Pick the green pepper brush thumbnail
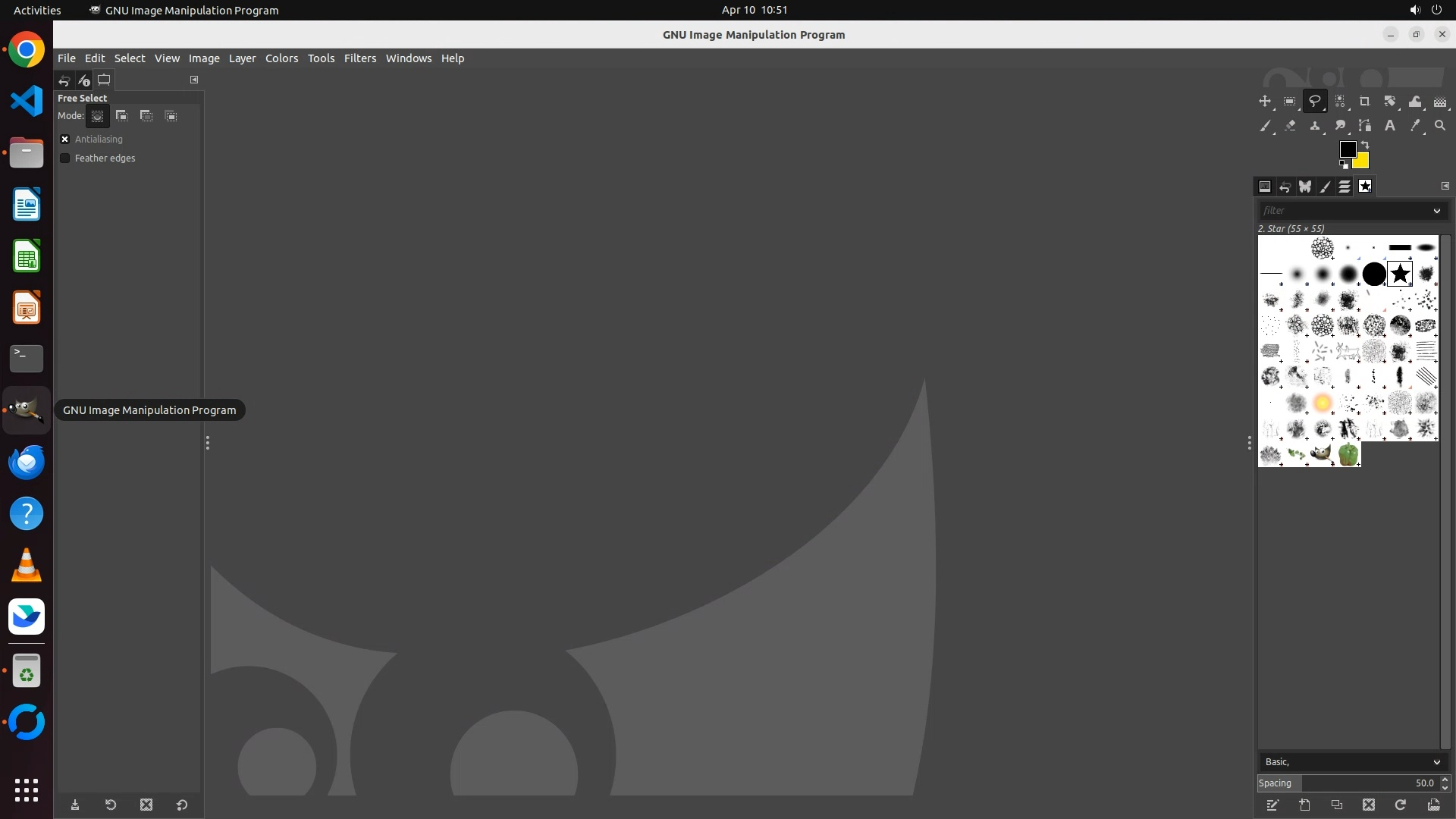Image resolution: width=1456 pixels, height=819 pixels. pyautogui.click(x=1348, y=454)
